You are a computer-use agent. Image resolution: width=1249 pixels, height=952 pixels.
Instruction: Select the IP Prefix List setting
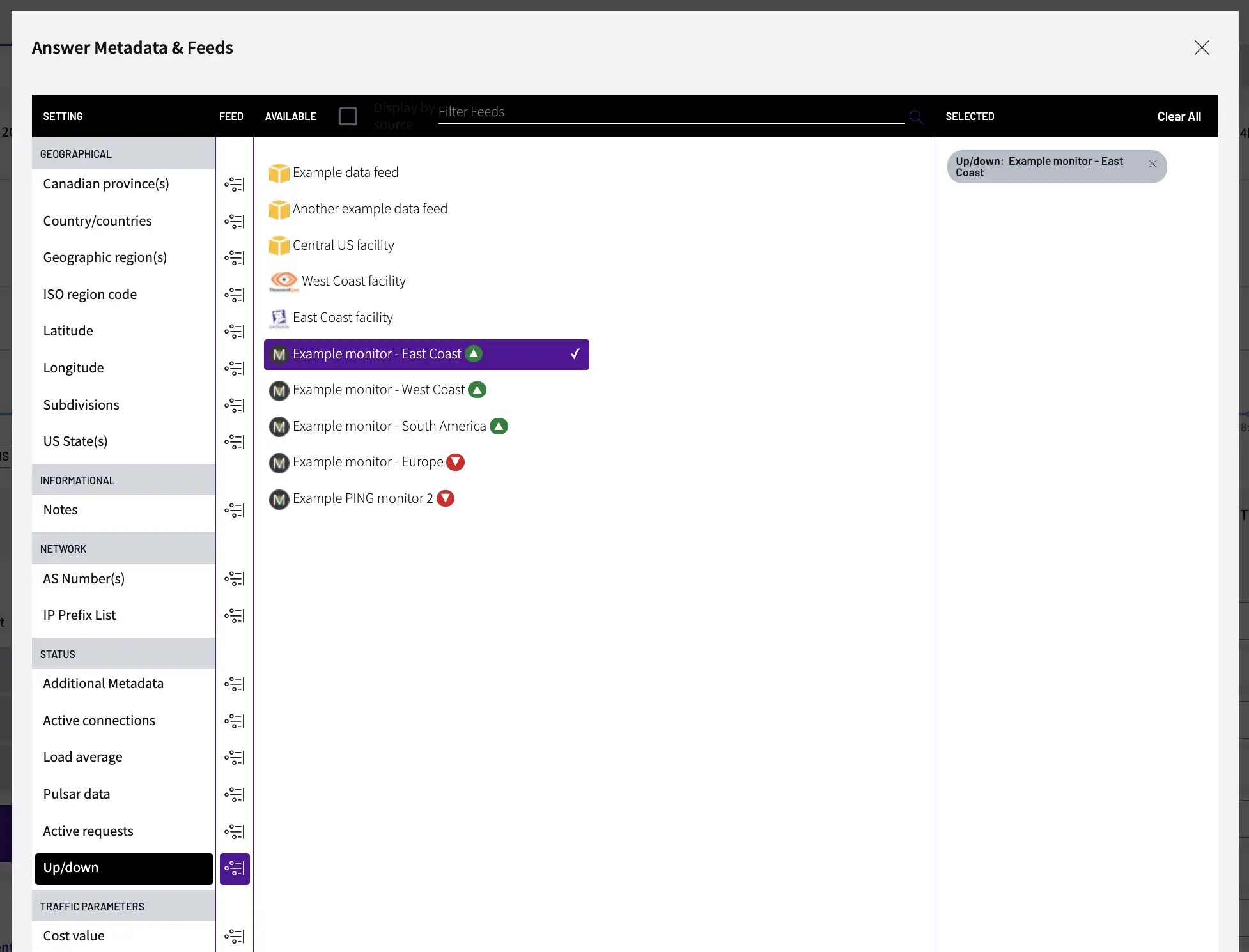[79, 615]
